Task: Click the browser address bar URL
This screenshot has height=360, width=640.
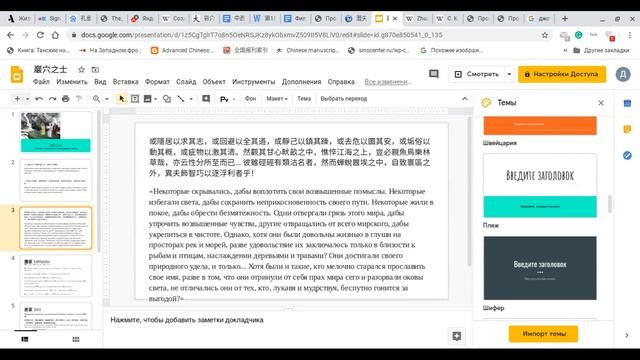Action: (x=261, y=35)
